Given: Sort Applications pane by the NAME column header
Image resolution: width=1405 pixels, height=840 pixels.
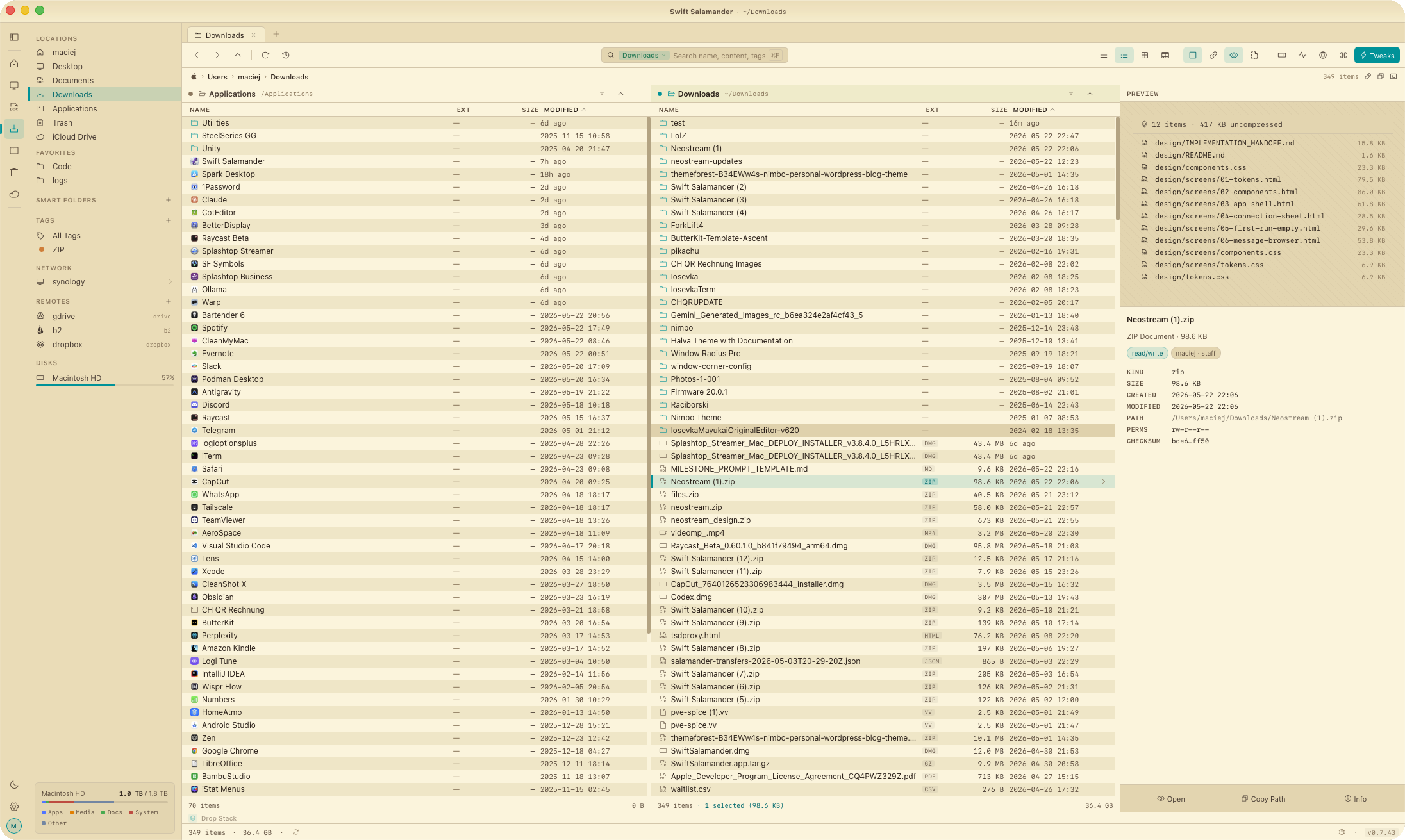Looking at the screenshot, I should 200,110.
